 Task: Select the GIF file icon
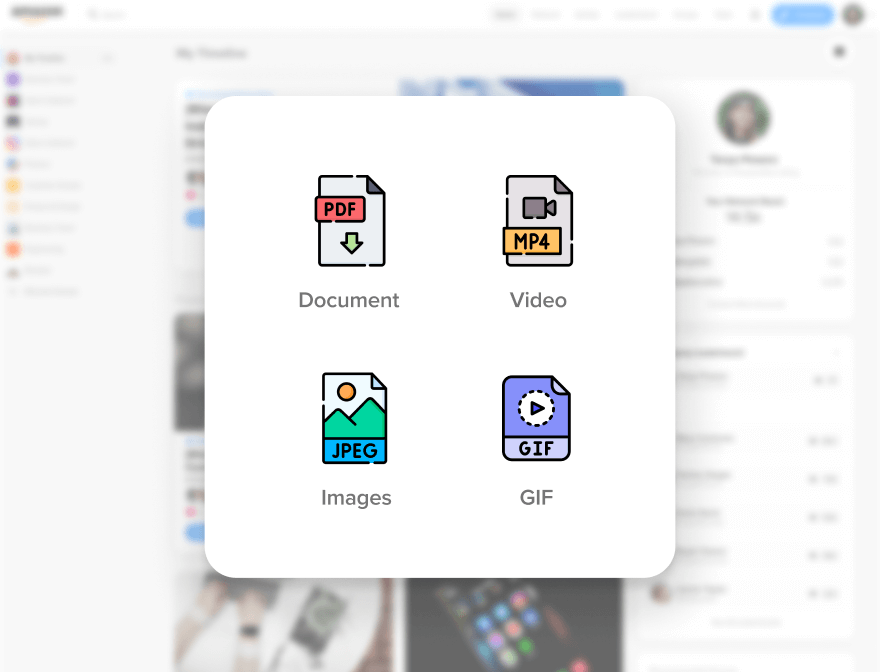tap(536, 418)
